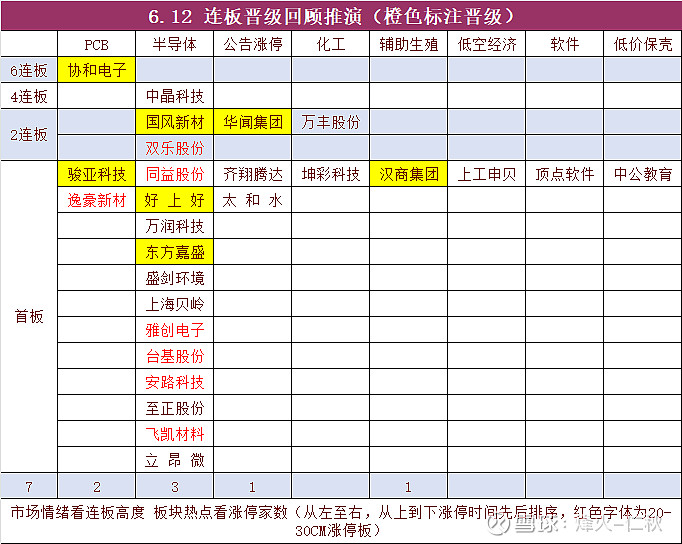
Task: Click the red 逸豪新材 cell
Action: pos(97,200)
